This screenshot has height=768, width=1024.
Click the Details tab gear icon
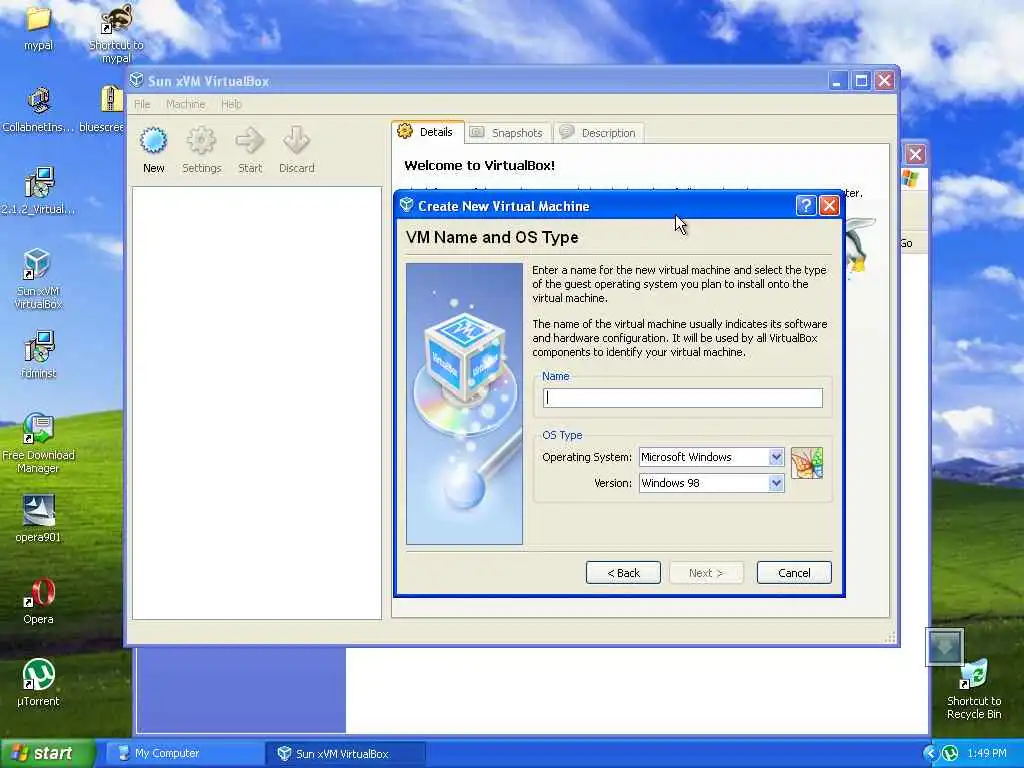(405, 131)
